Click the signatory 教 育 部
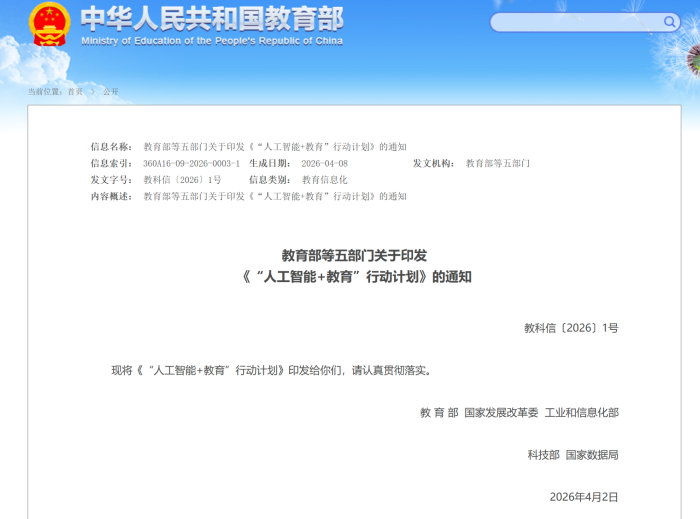700x519 pixels. click(439, 413)
